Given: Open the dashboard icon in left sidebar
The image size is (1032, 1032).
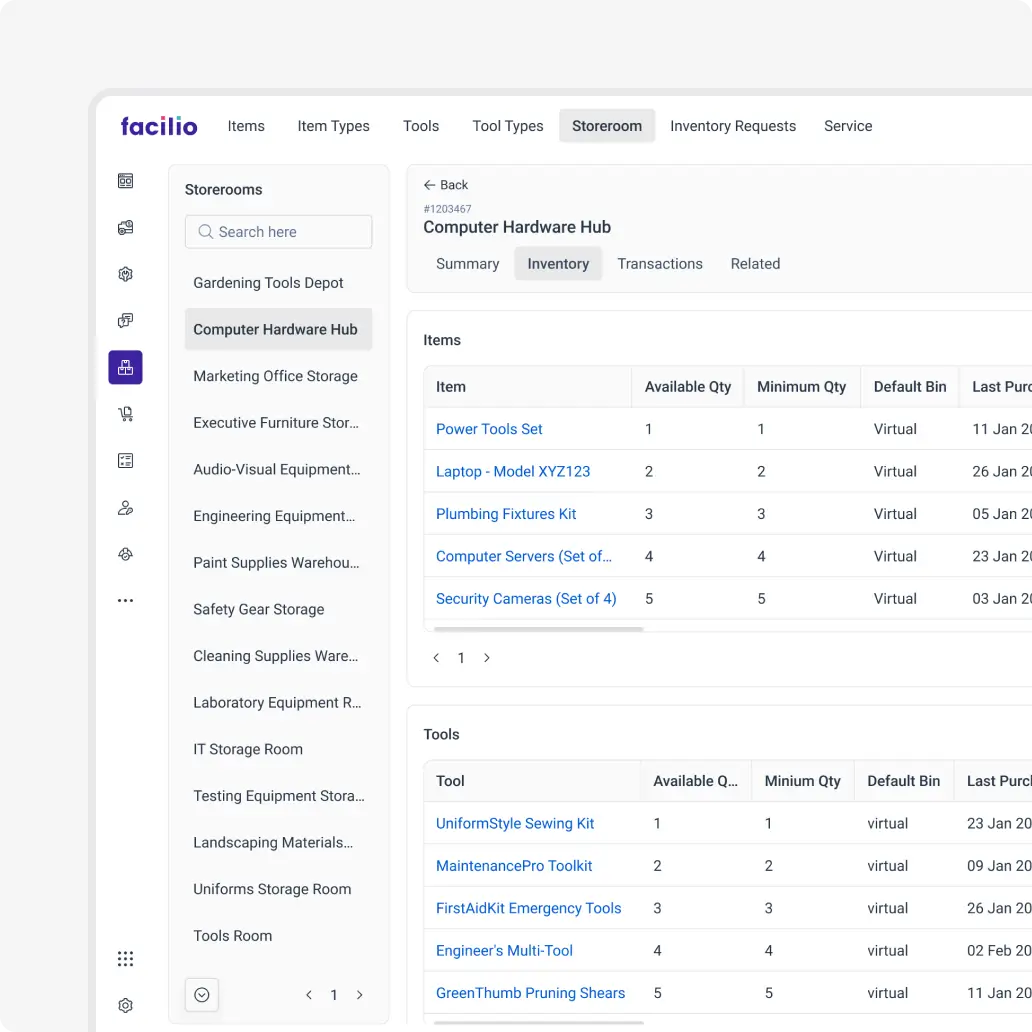Looking at the screenshot, I should point(125,181).
